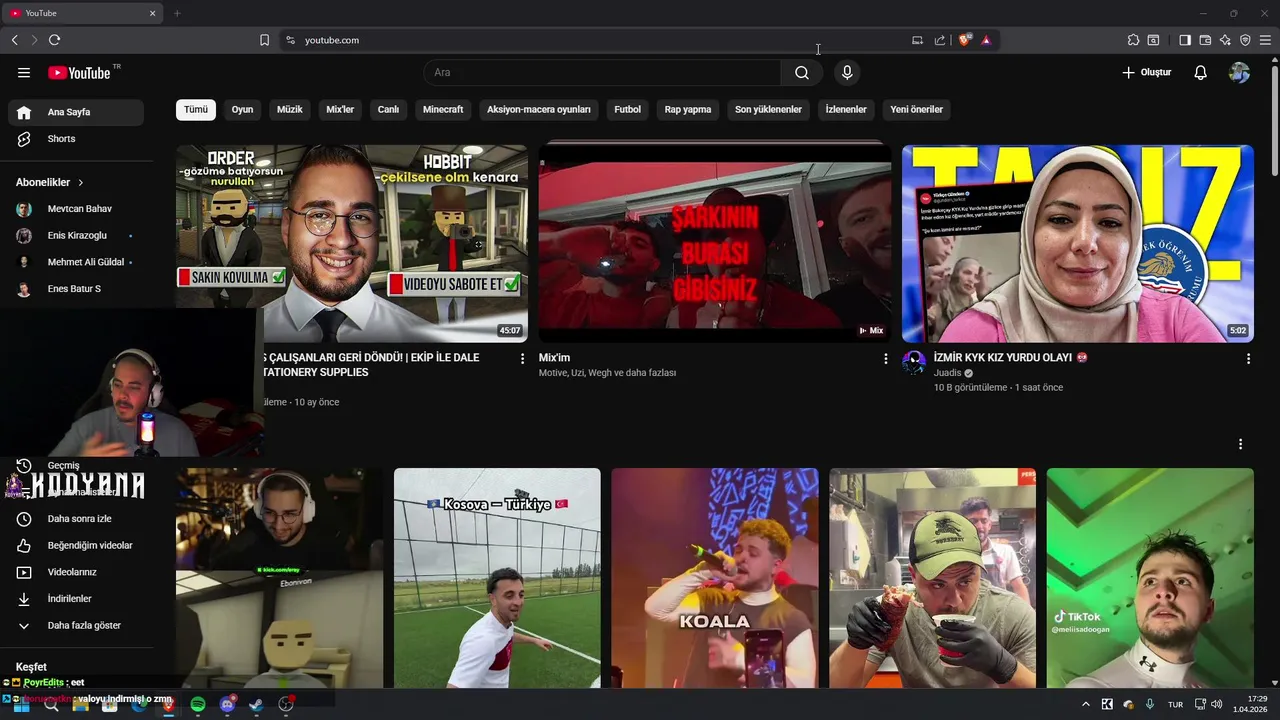Expand the Abonelikler section chevron
Viewport: 1280px width, 720px height.
pos(81,183)
